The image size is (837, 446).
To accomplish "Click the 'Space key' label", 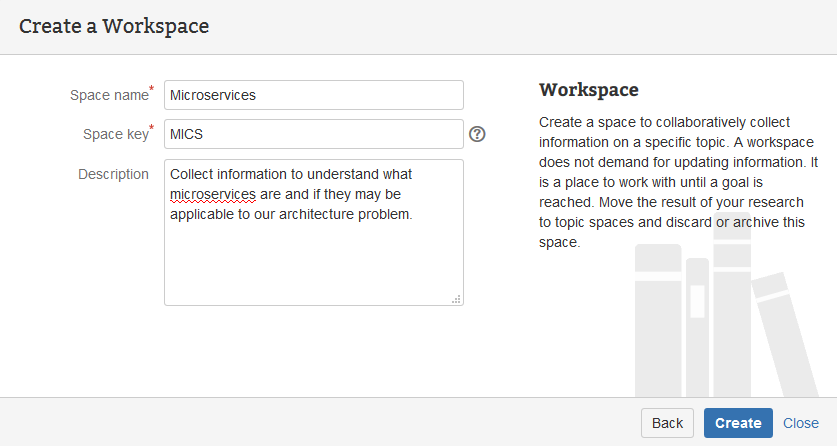I will click(115, 135).
